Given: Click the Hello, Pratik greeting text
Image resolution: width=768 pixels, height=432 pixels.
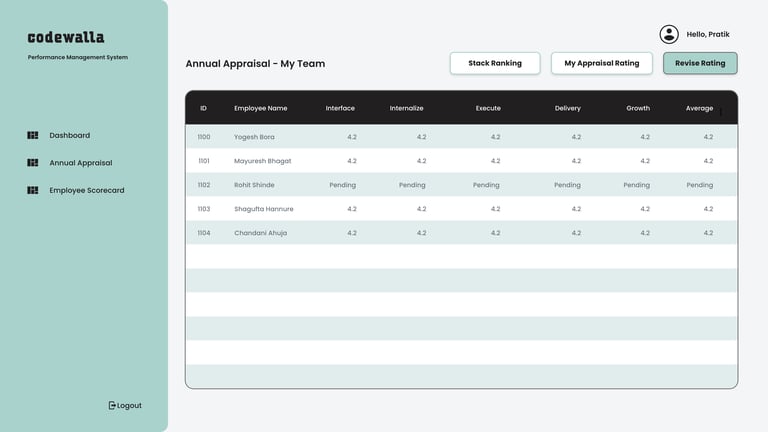Looking at the screenshot, I should (x=708, y=34).
